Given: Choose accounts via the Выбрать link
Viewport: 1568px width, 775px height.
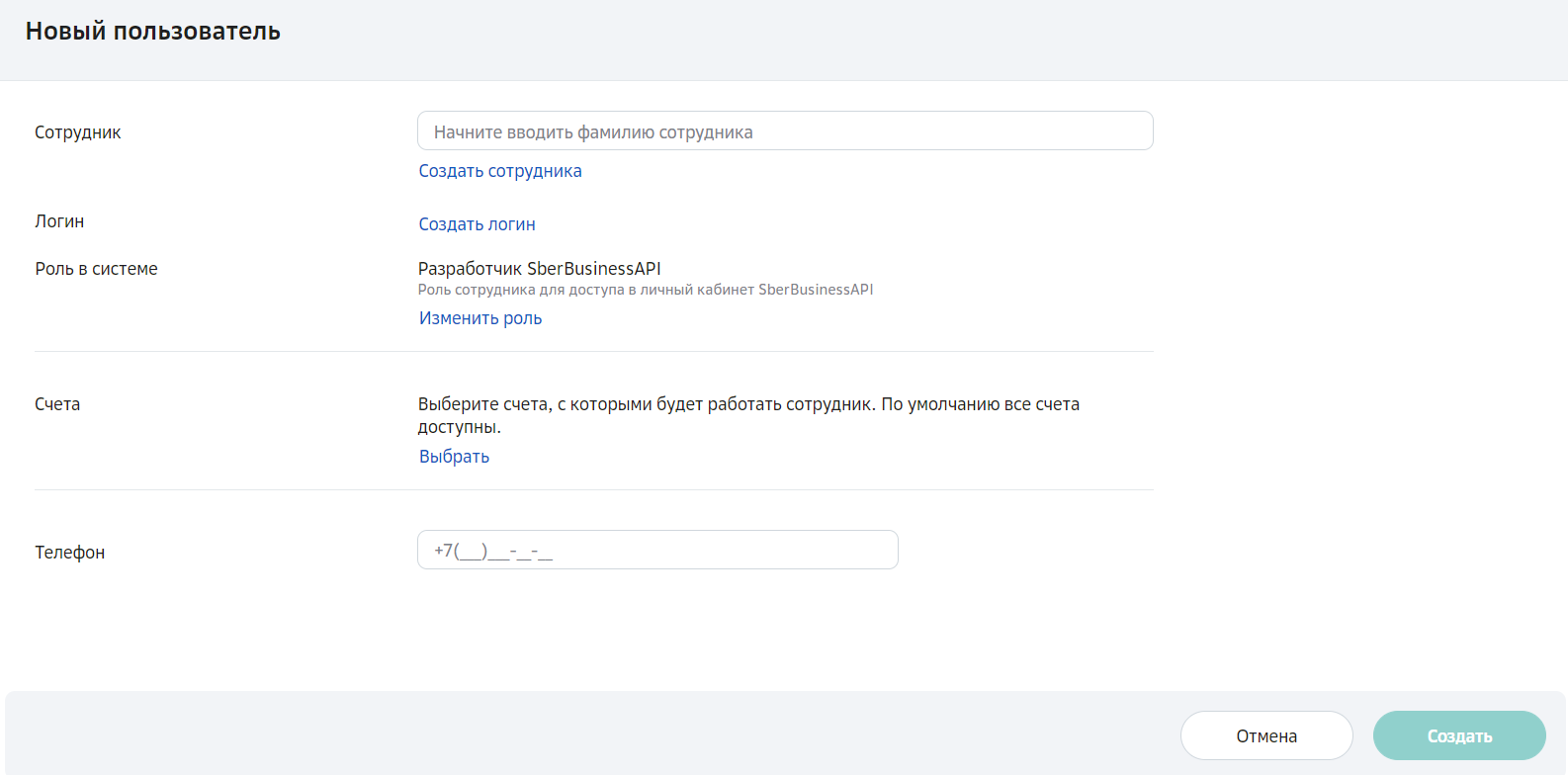Looking at the screenshot, I should [x=454, y=457].
